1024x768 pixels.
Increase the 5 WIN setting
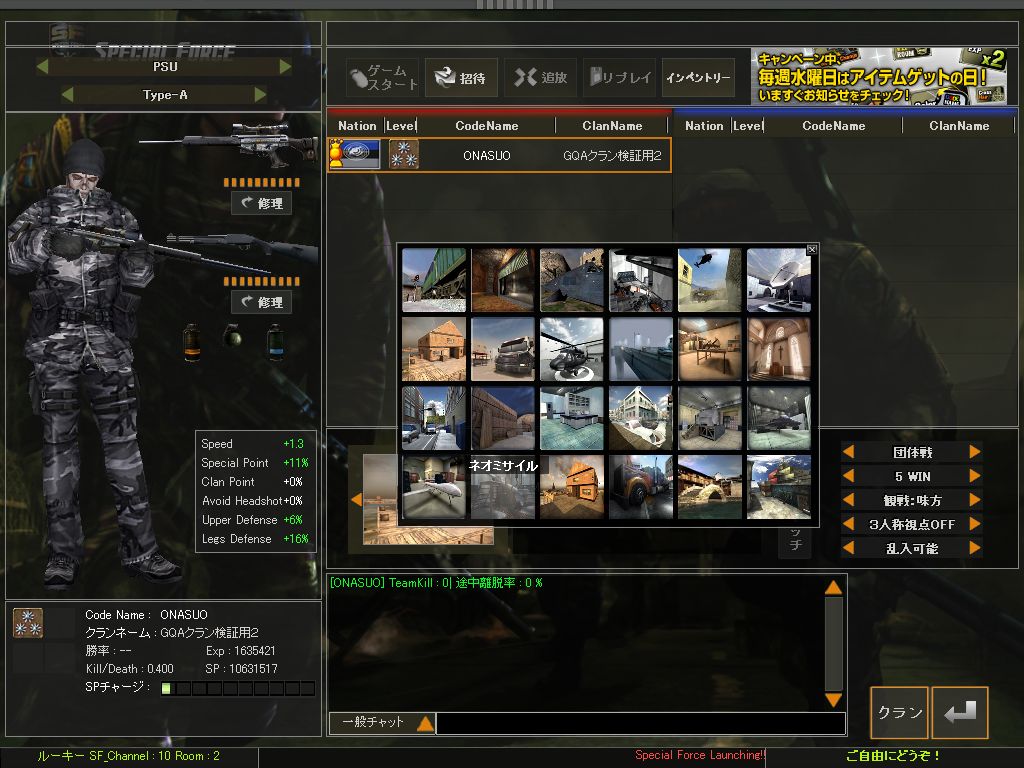click(975, 476)
